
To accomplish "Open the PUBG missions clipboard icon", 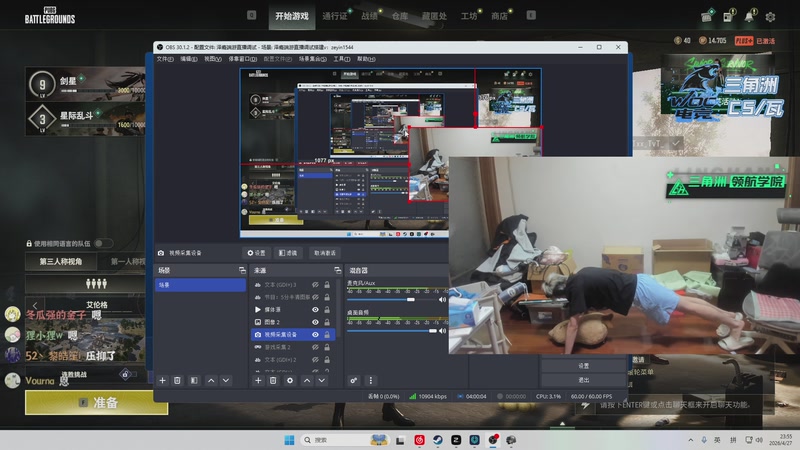I will (x=728, y=17).
